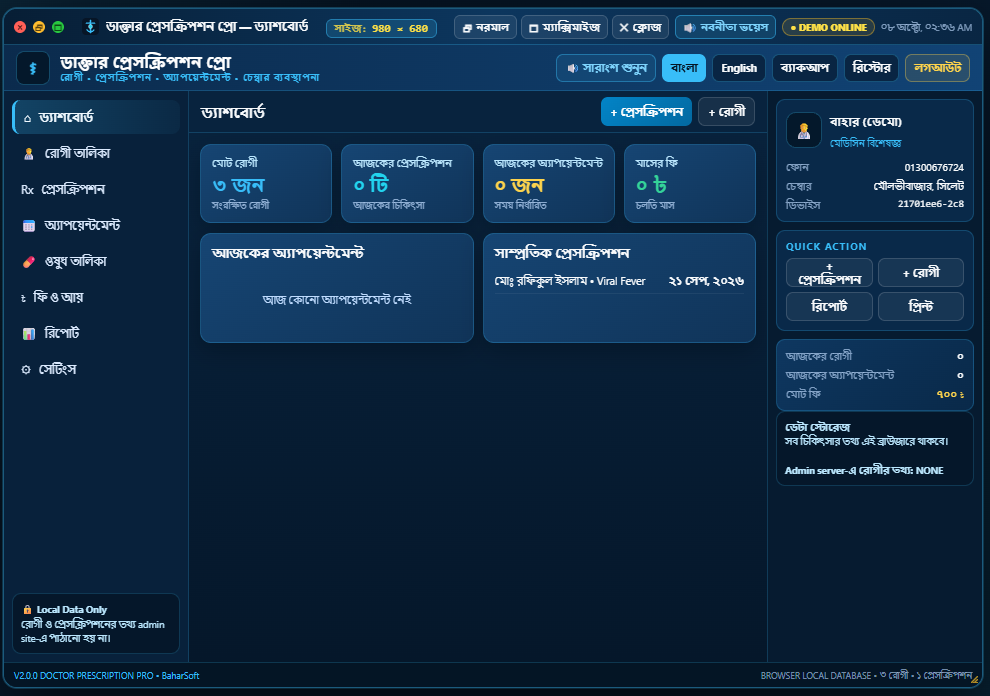Click মেডিসিন বিশেষজ্ঞ under doctor name
990x696 pixels.
click(865, 143)
